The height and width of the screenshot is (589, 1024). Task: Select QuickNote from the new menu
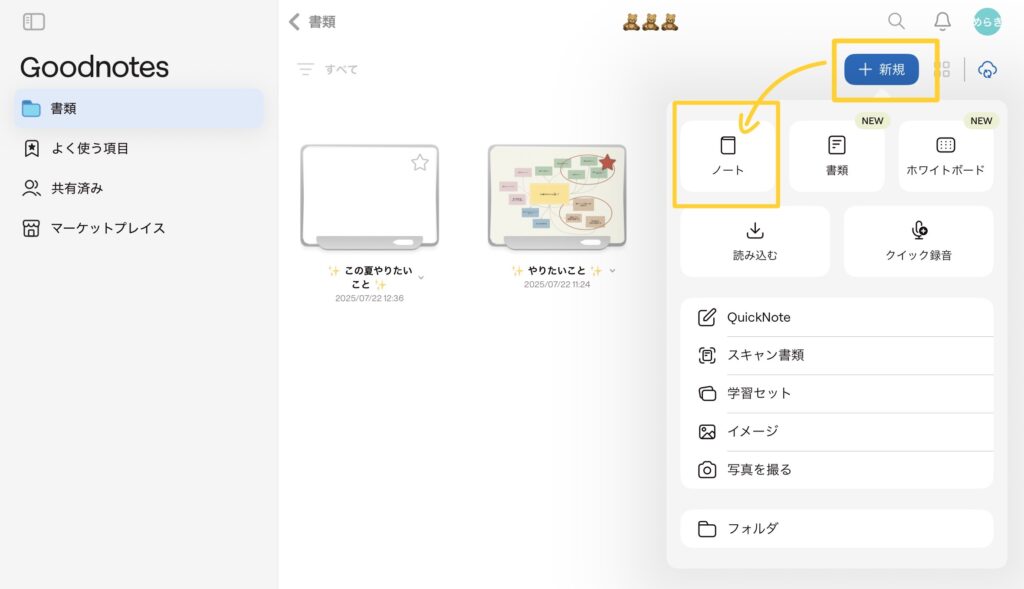758,317
